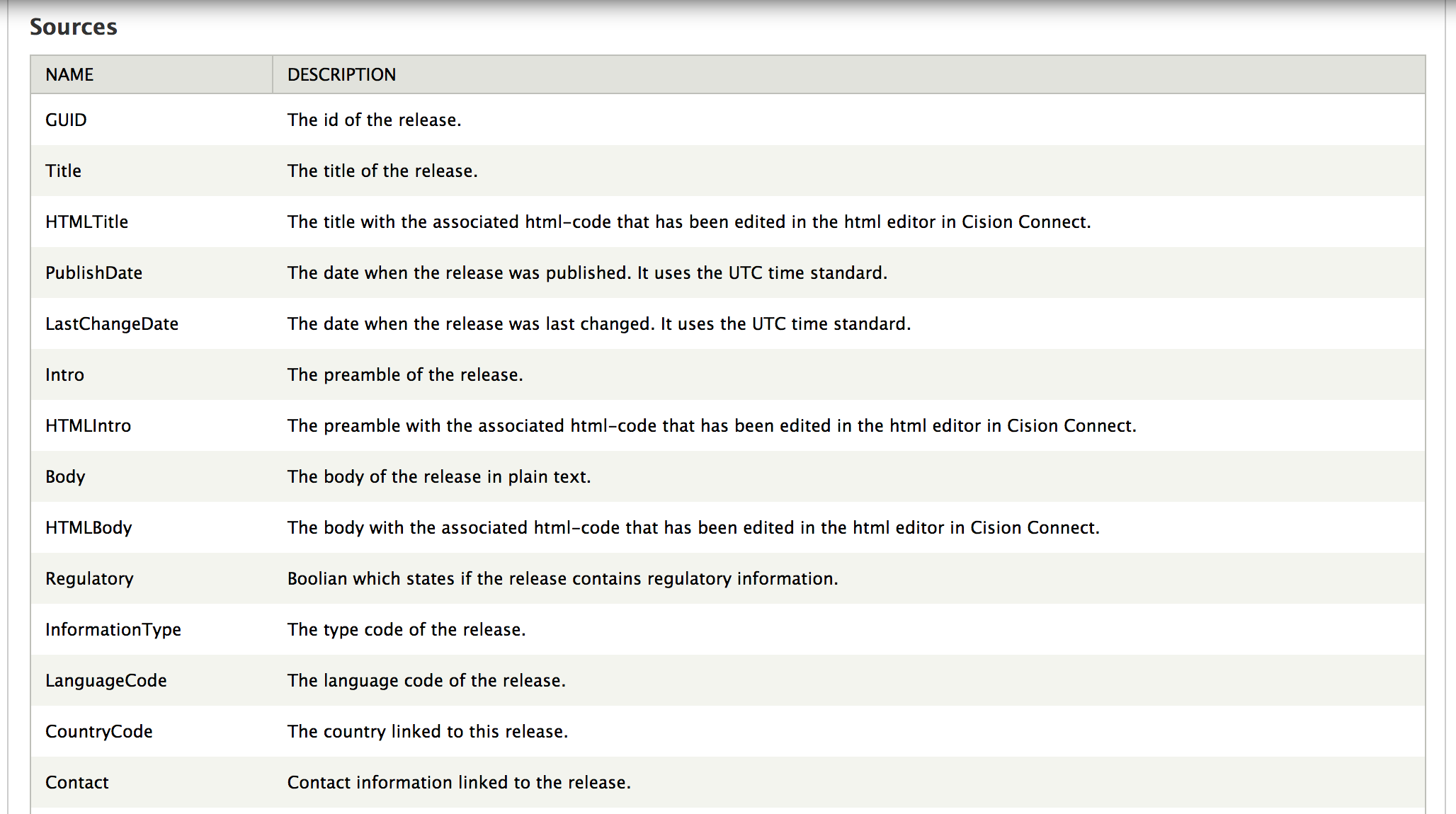Screen dimensions: 1456x814
Task: Click 'The id of the release.' description
Action: pos(374,120)
